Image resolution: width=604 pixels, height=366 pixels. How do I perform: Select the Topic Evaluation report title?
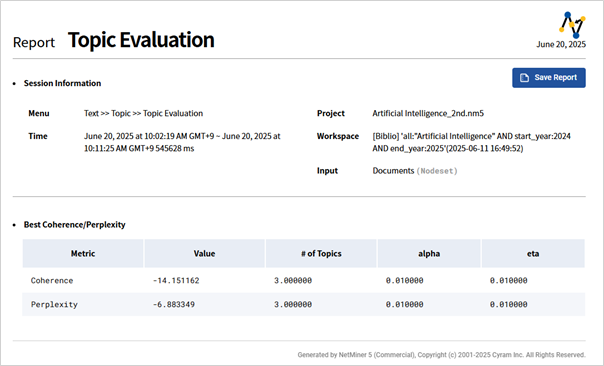[x=141, y=40]
